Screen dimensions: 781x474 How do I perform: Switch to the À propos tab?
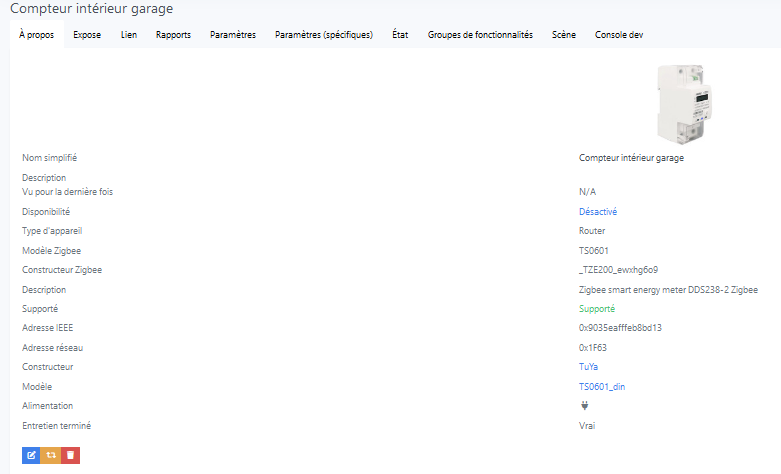[36, 35]
